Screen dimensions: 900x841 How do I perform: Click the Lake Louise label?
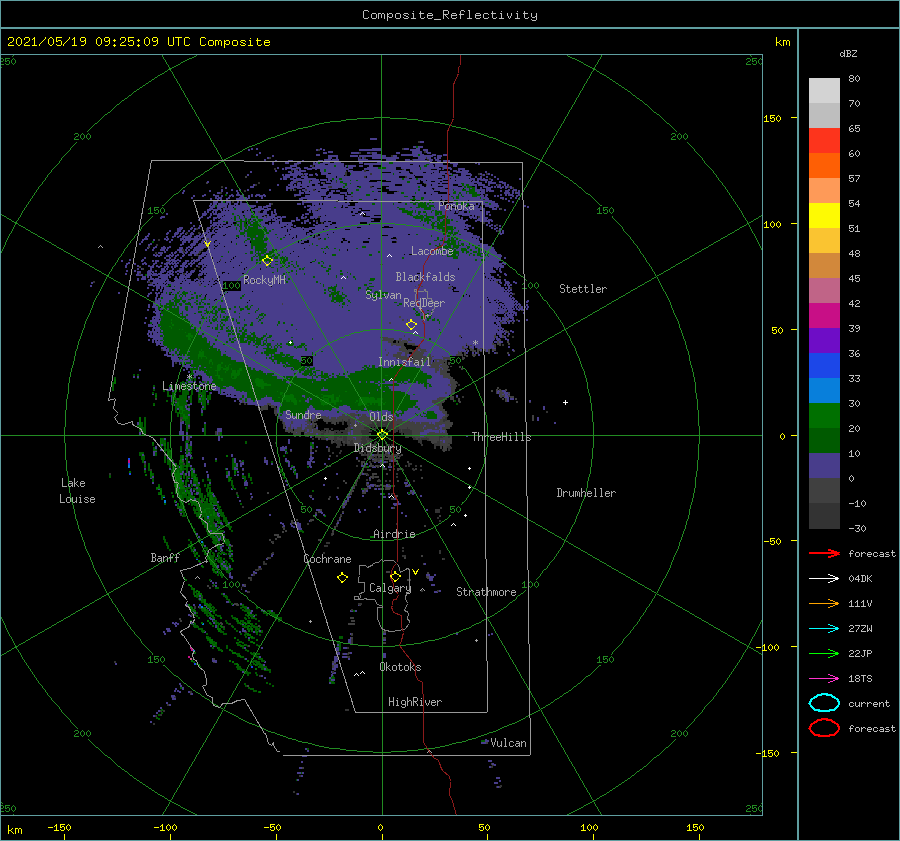click(x=77, y=491)
